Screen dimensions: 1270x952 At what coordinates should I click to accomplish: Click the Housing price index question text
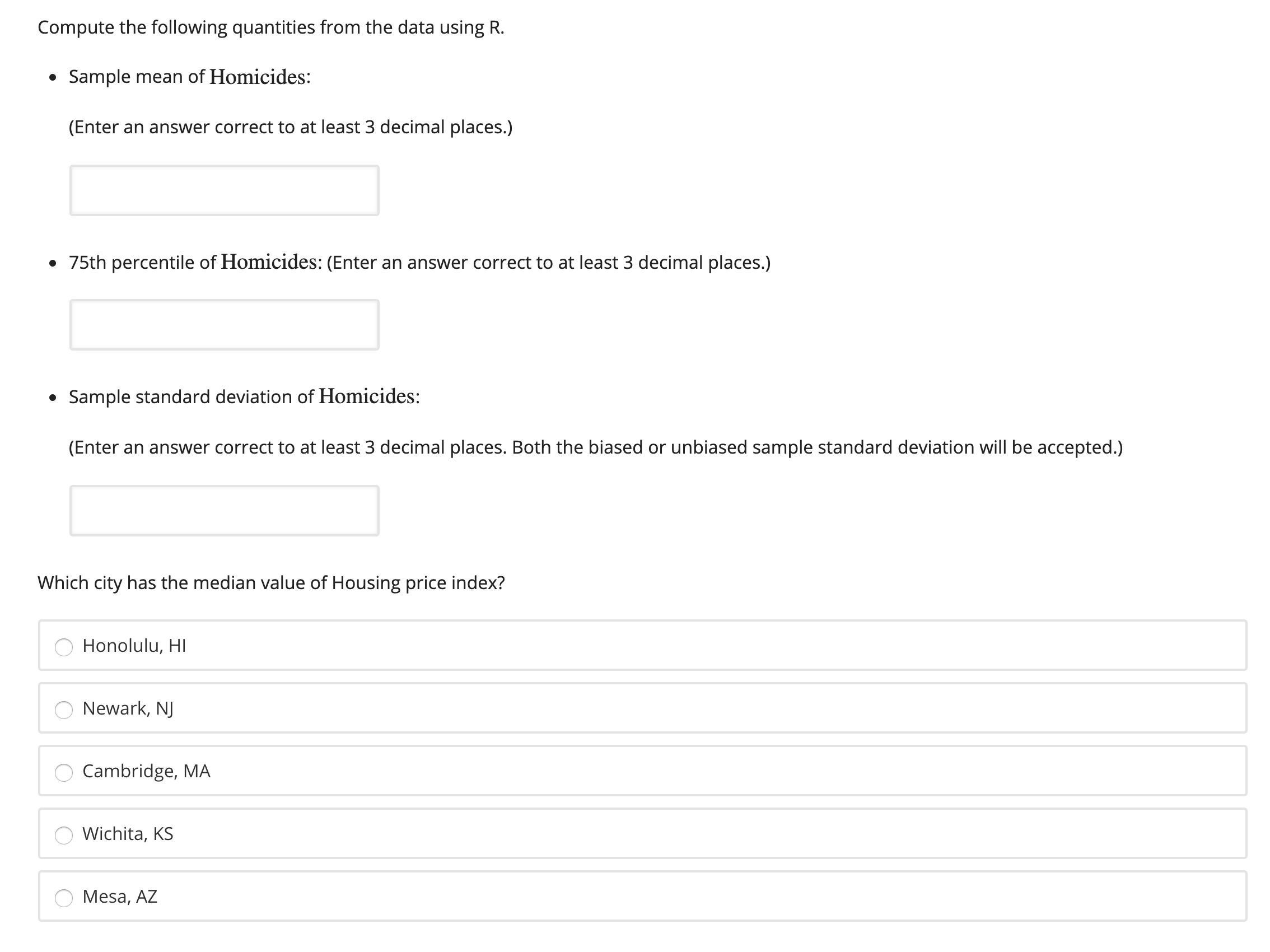coord(271,583)
